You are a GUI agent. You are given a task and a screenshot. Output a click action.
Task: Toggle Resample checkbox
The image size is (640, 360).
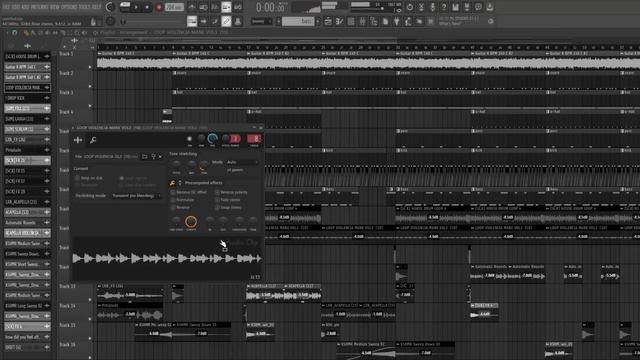tap(77, 185)
